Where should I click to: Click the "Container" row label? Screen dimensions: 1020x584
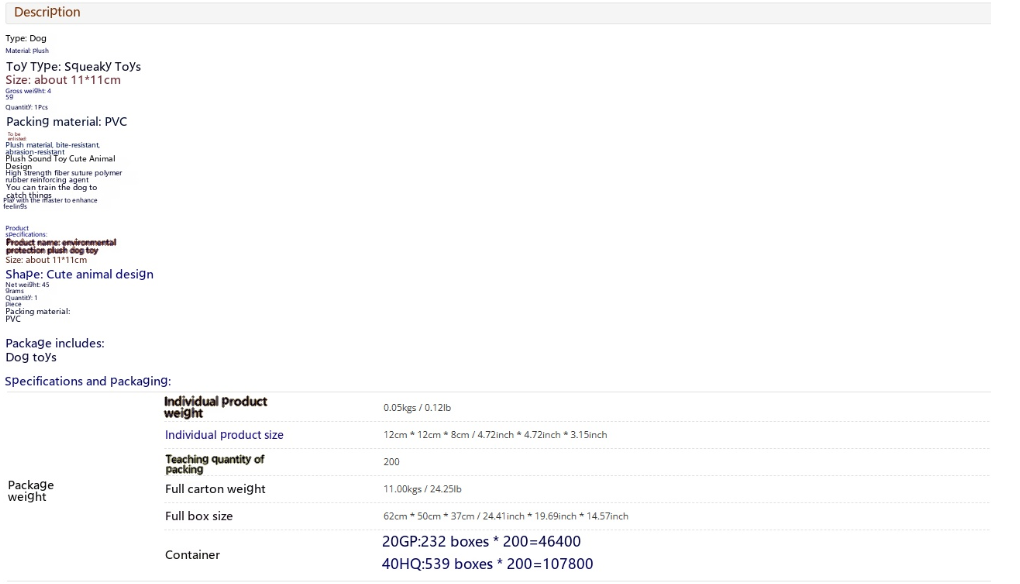pos(192,555)
